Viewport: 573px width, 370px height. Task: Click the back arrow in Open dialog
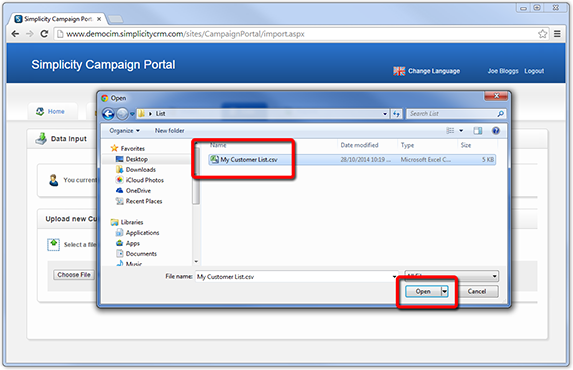(108, 114)
